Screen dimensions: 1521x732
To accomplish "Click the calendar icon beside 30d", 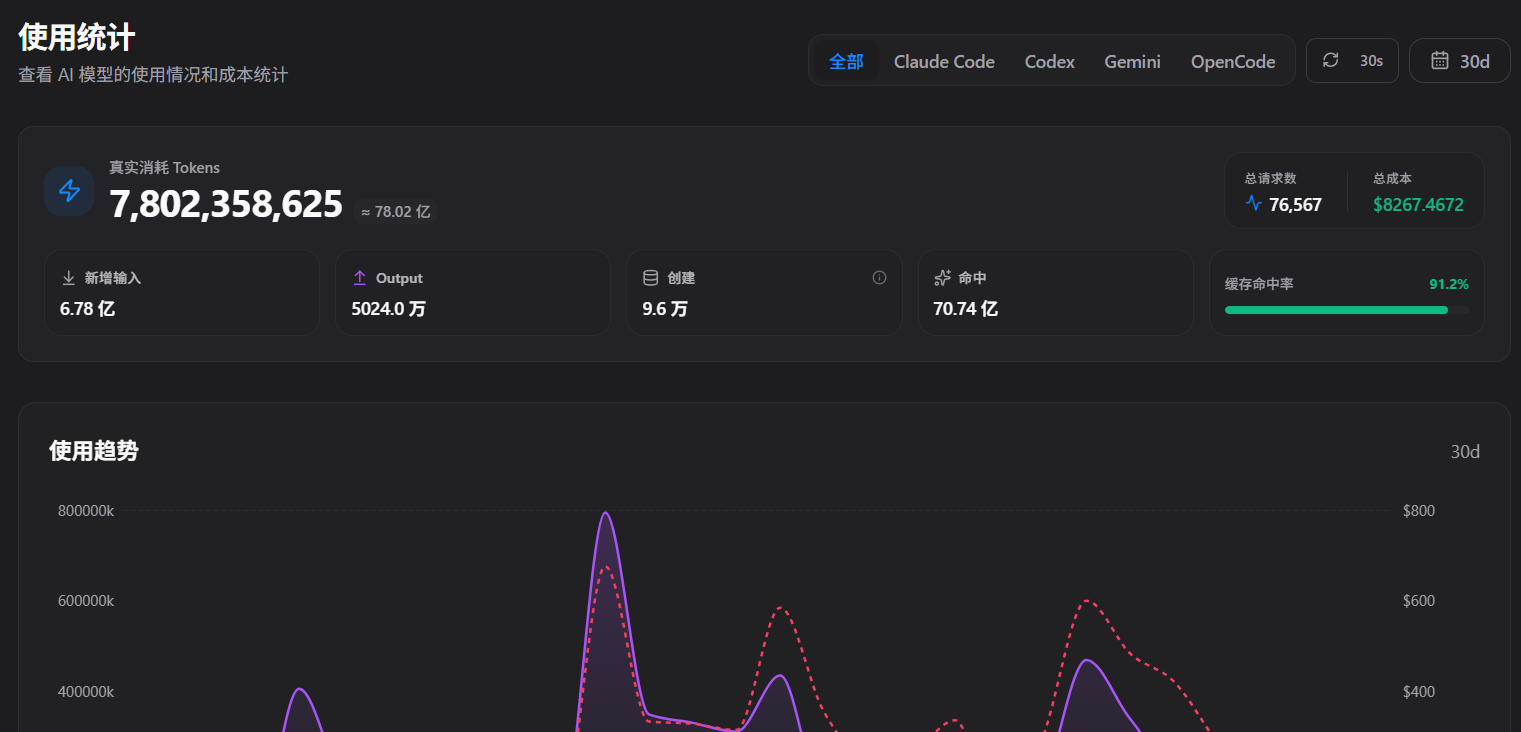I will [1440, 61].
